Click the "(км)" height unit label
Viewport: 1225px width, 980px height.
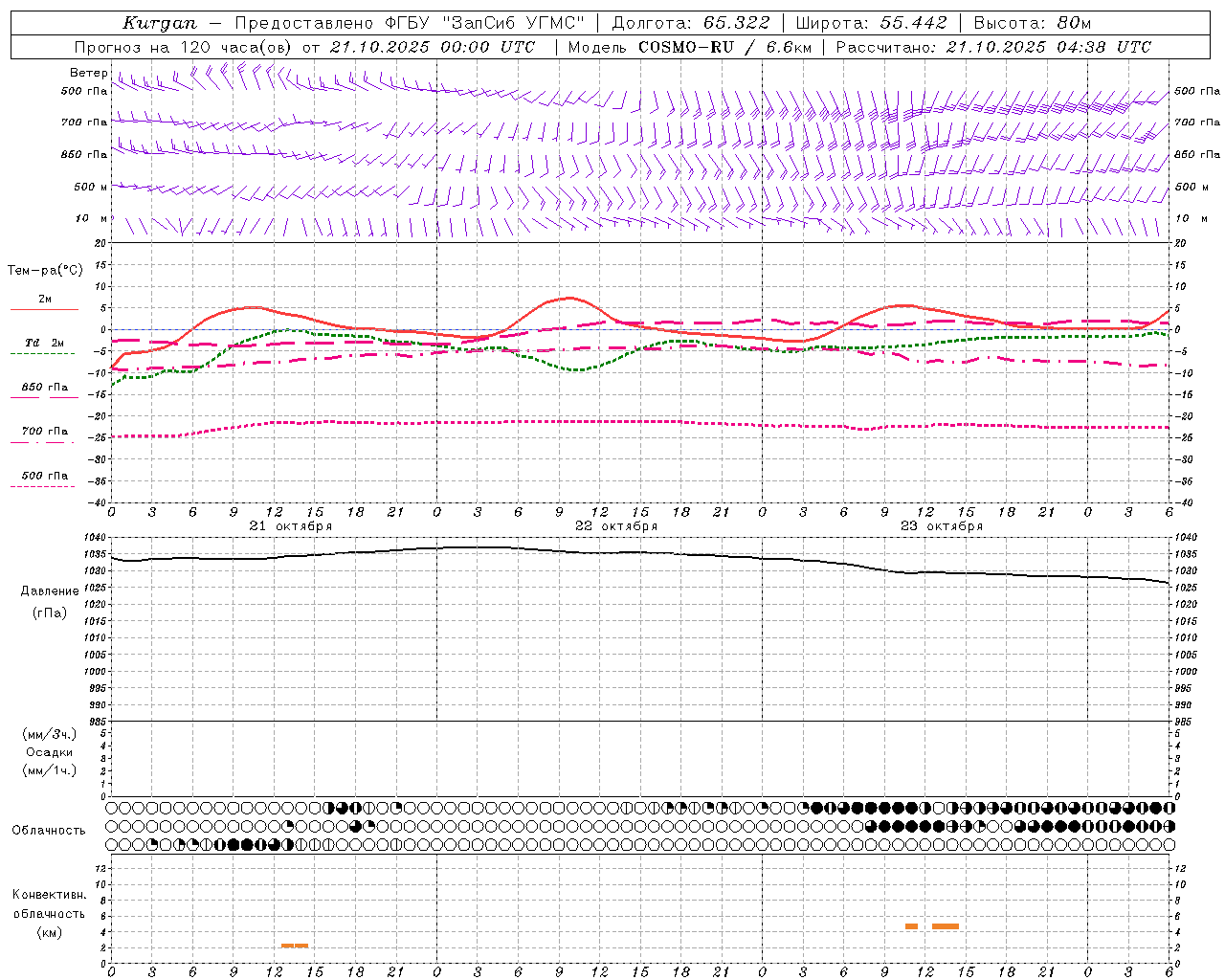click(50, 932)
